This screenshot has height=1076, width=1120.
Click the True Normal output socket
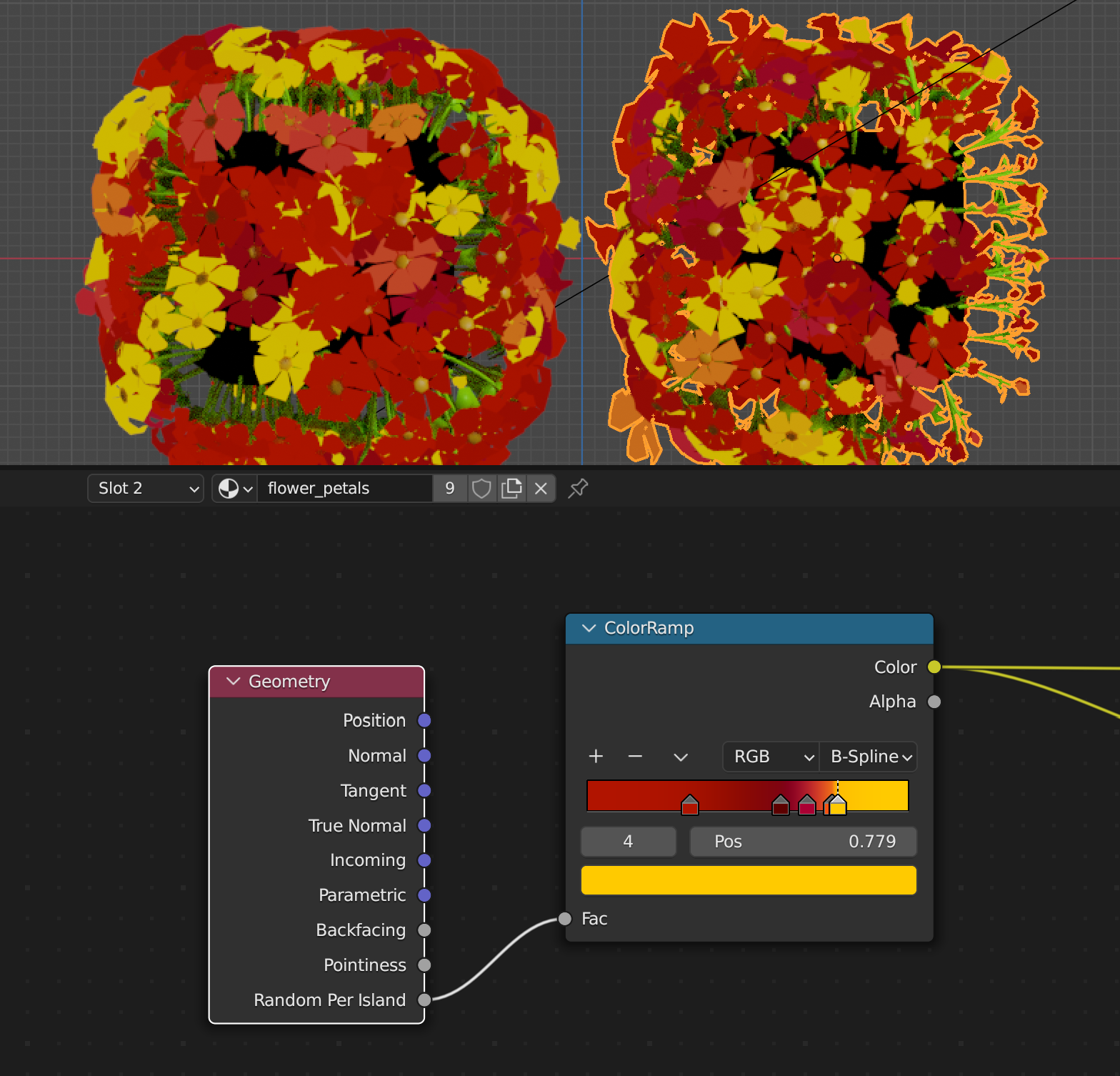(x=424, y=825)
